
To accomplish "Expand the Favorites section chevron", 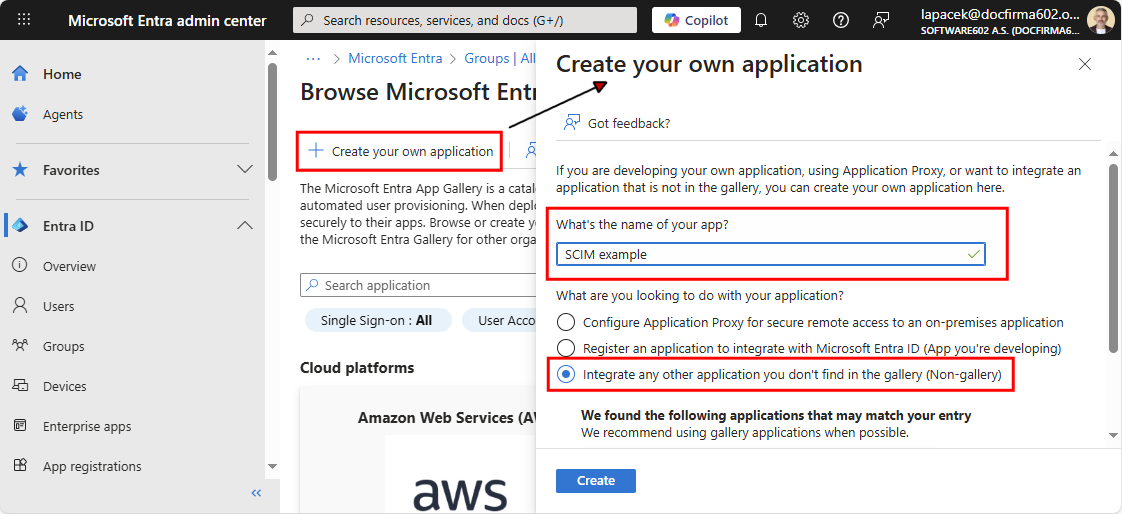I will click(x=245, y=170).
